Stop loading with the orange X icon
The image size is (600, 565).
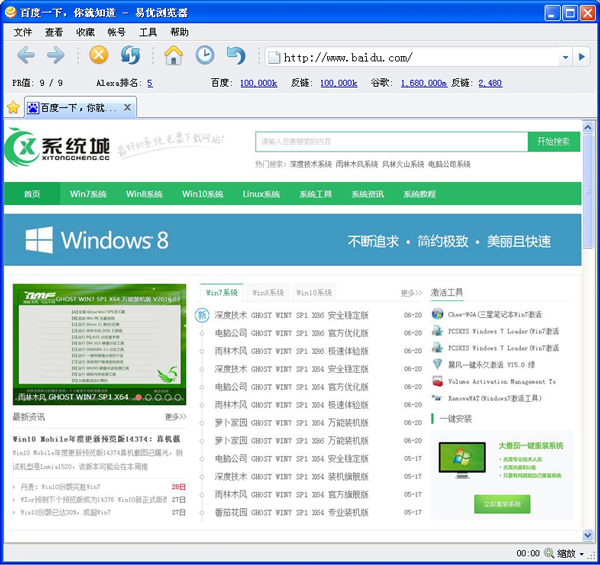coord(99,55)
